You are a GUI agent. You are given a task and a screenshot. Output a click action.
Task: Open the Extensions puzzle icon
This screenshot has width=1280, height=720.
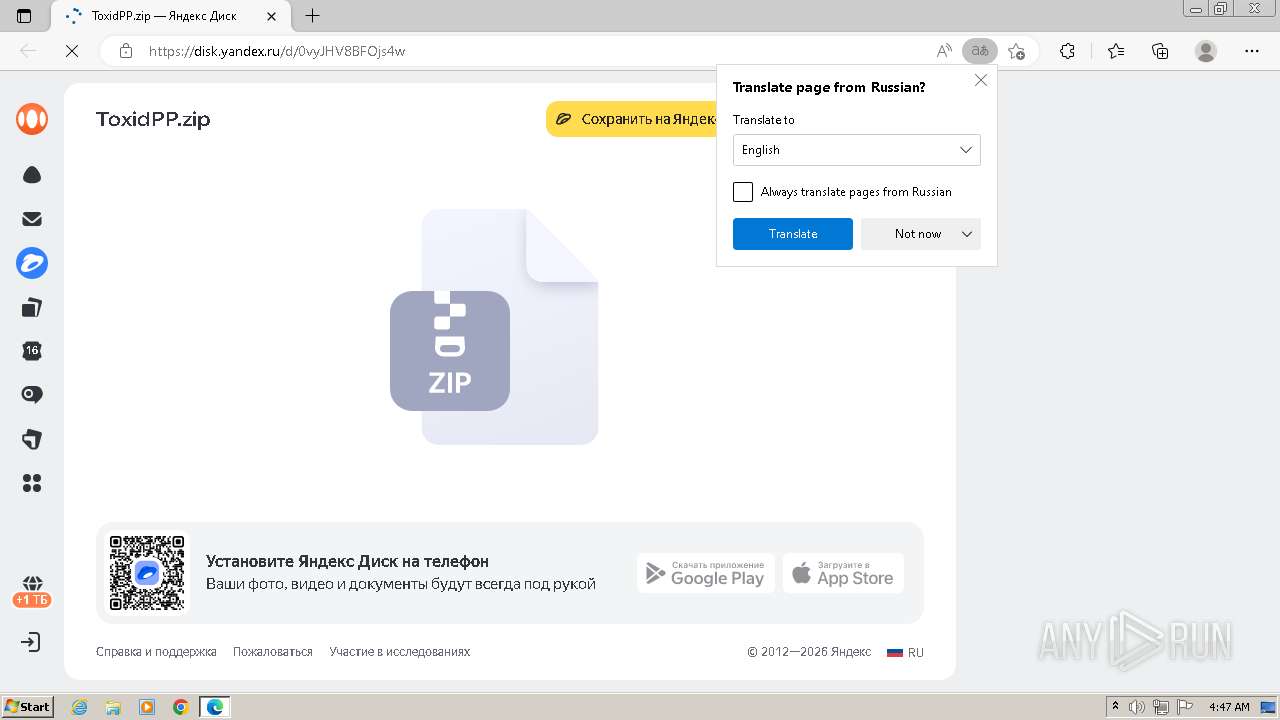(1068, 51)
